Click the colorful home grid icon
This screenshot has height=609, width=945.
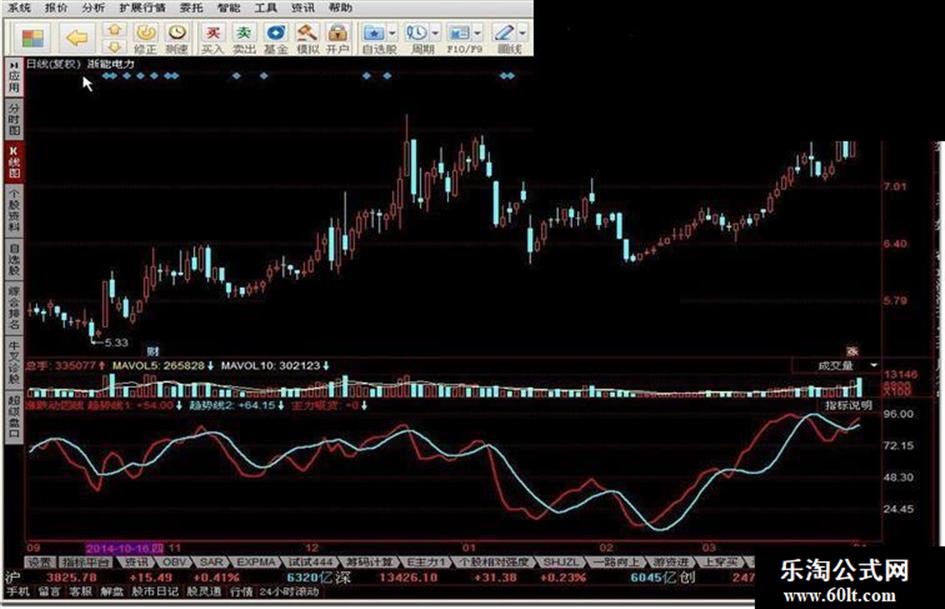[33, 39]
